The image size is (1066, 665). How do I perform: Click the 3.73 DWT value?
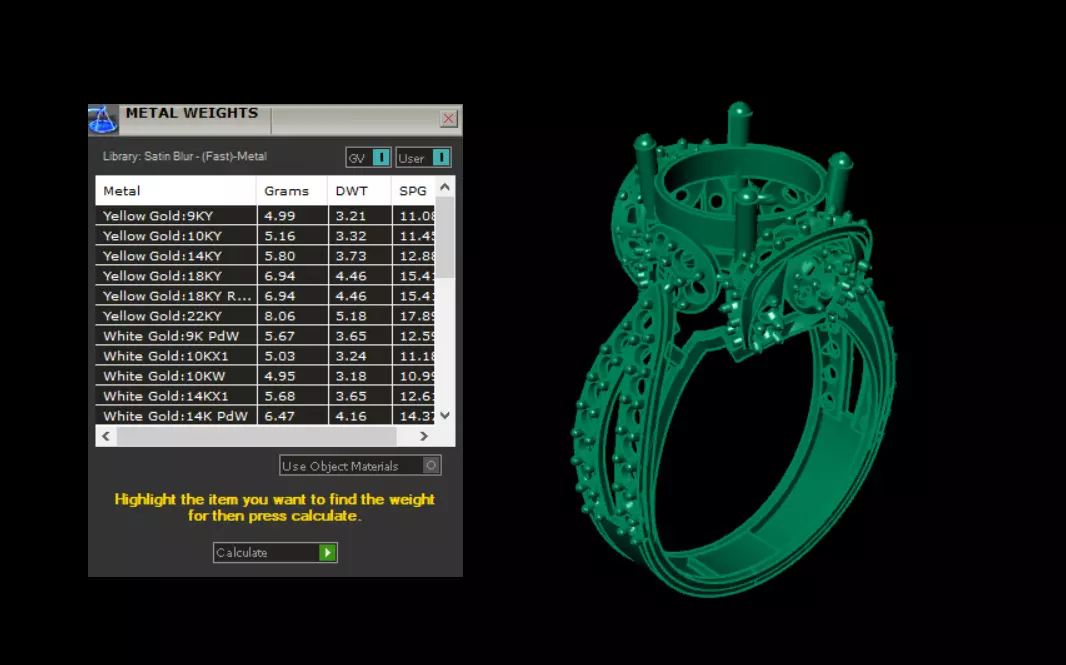click(x=351, y=256)
